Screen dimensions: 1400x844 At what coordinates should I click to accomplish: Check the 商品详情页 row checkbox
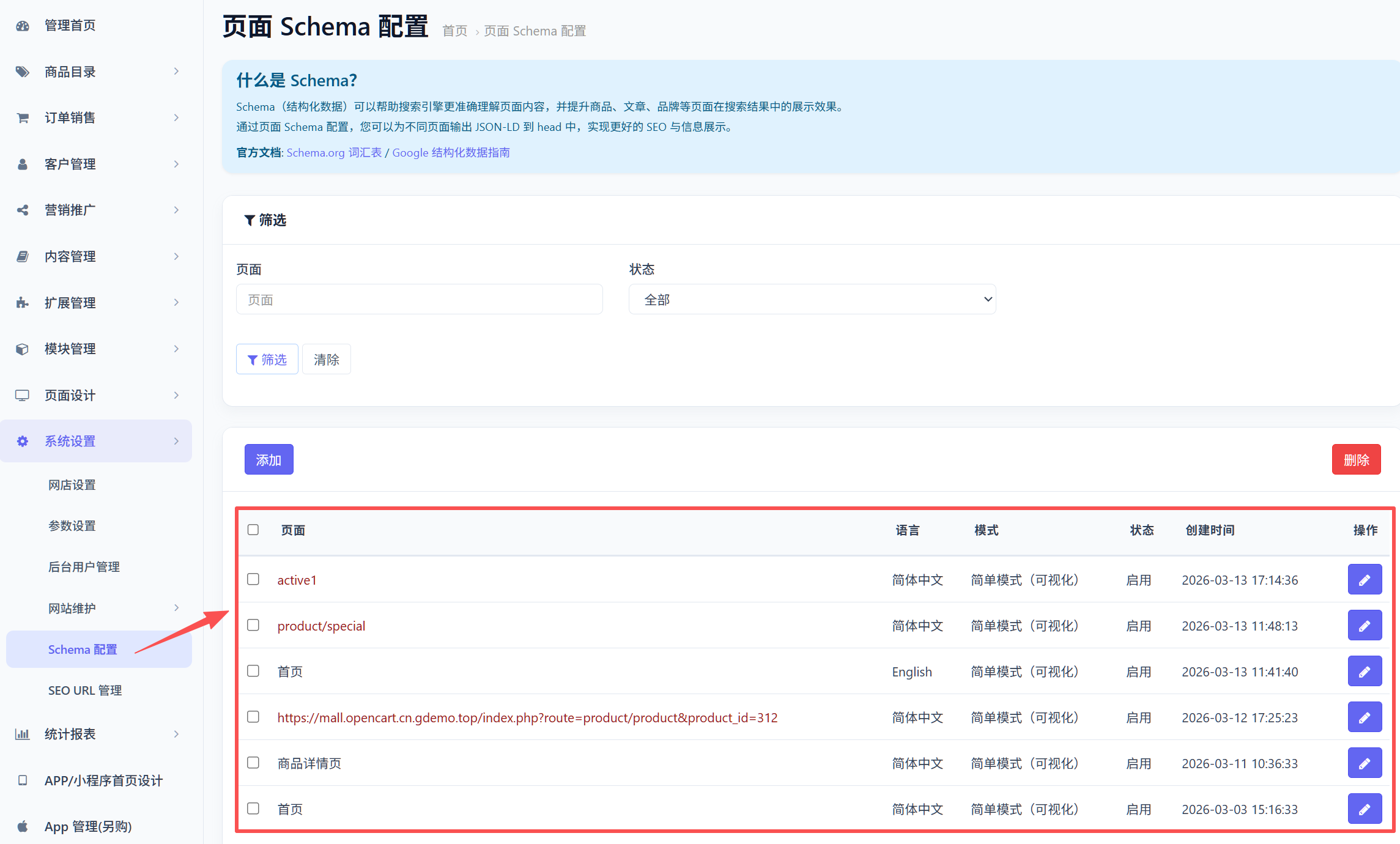point(253,763)
